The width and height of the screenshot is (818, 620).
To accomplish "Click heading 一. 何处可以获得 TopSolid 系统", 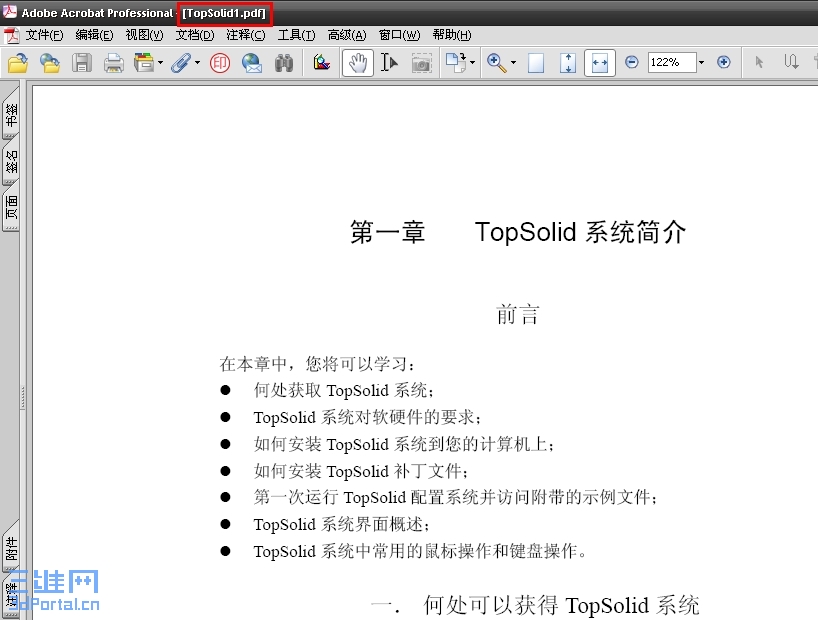I will click(535, 605).
